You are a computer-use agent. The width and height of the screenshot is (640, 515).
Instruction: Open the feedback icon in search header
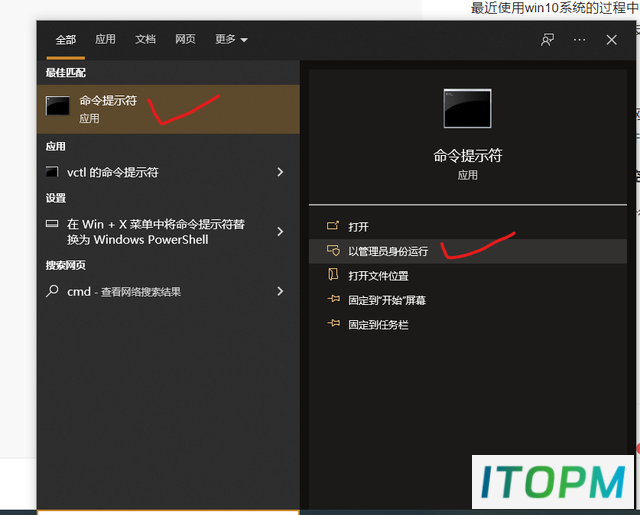click(x=547, y=40)
